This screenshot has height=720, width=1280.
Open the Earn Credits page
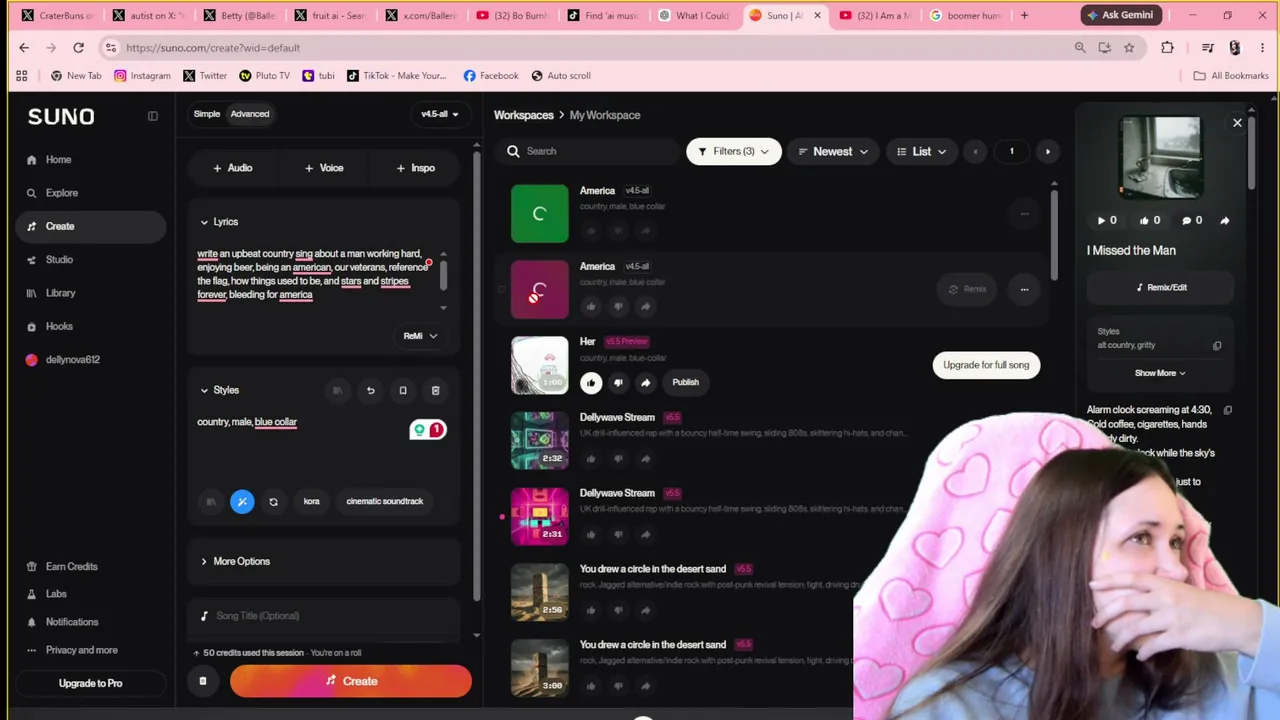click(x=71, y=567)
